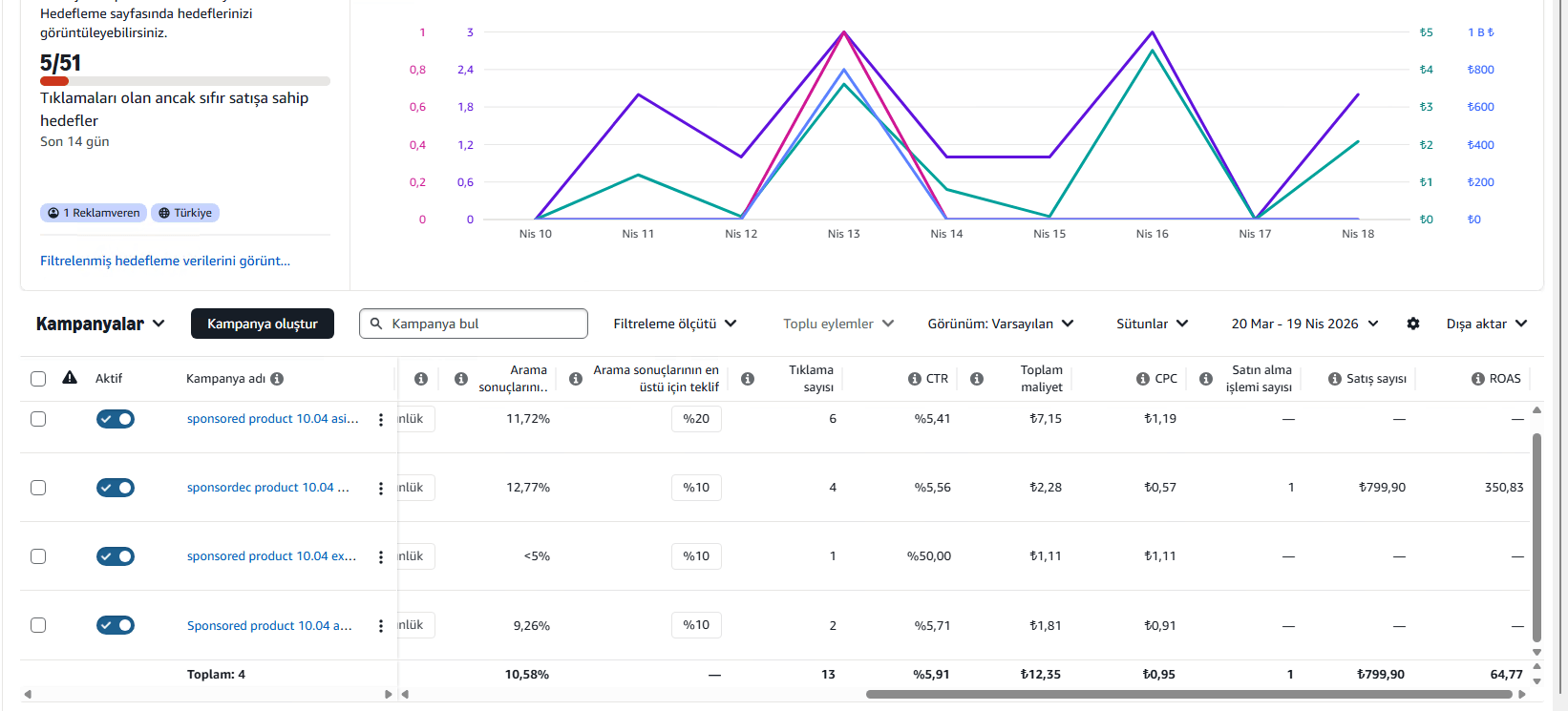The height and width of the screenshot is (711, 1568).
Task: Tick checkbox for 'sponsordec product 10.04 …' row
Action: 38,488
